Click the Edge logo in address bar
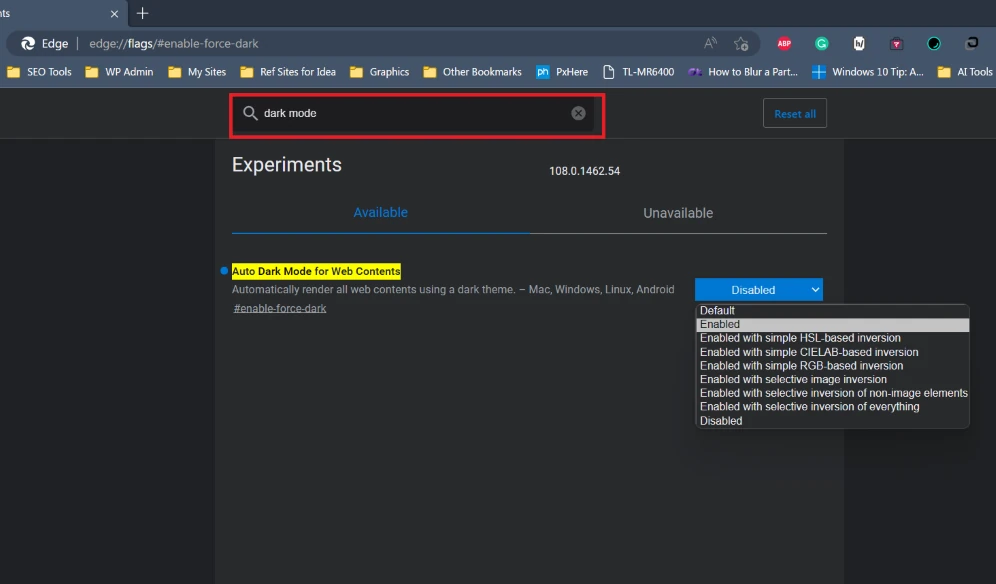The width and height of the screenshot is (996, 584). [x=28, y=43]
